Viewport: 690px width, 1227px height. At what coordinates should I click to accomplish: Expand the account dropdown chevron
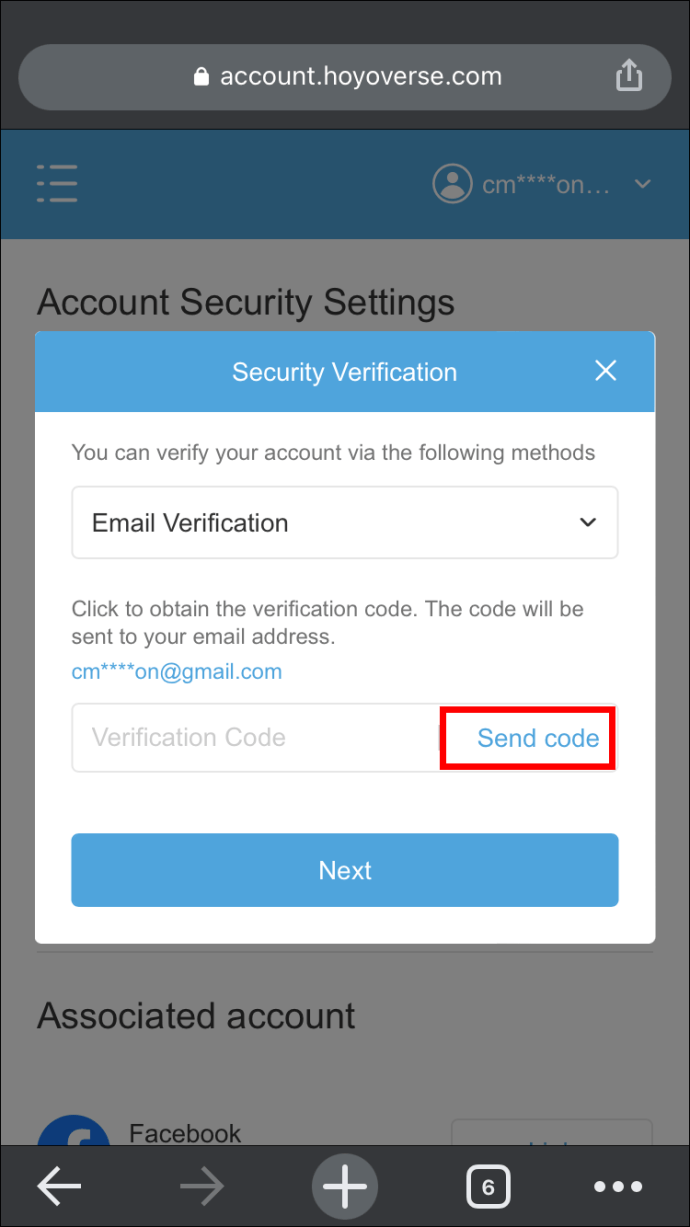coord(643,184)
